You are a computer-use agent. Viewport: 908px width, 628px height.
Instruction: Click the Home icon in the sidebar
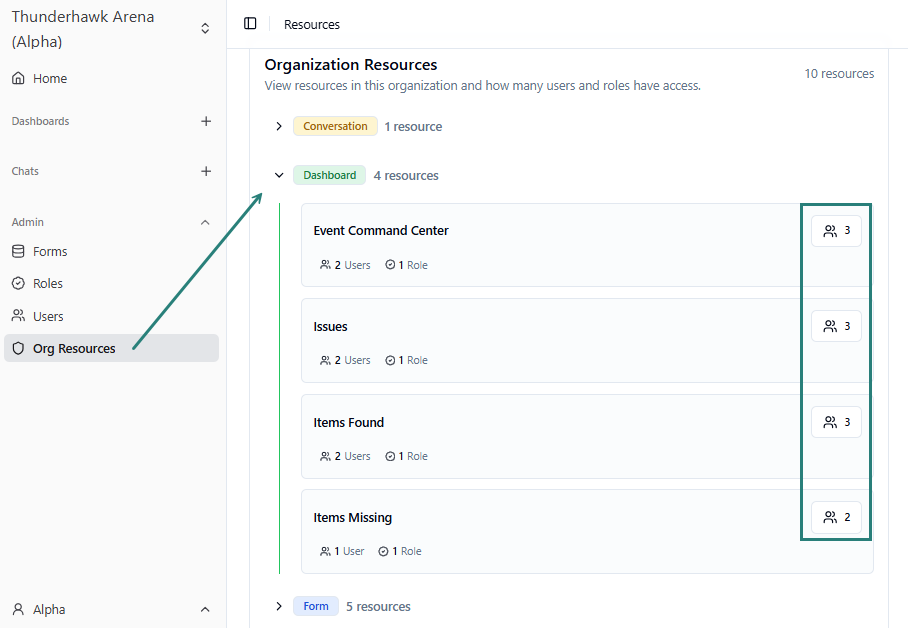click(20, 77)
